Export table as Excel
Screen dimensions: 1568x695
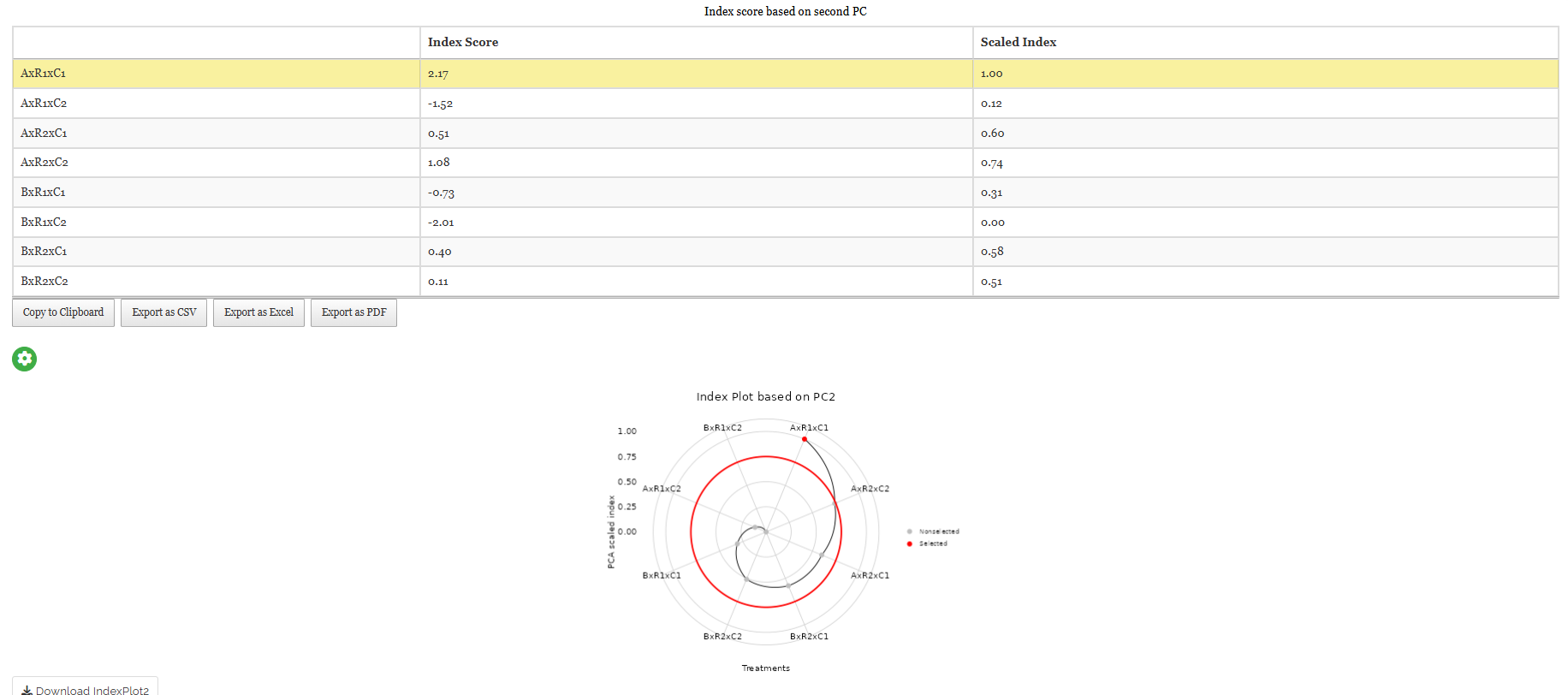point(258,312)
